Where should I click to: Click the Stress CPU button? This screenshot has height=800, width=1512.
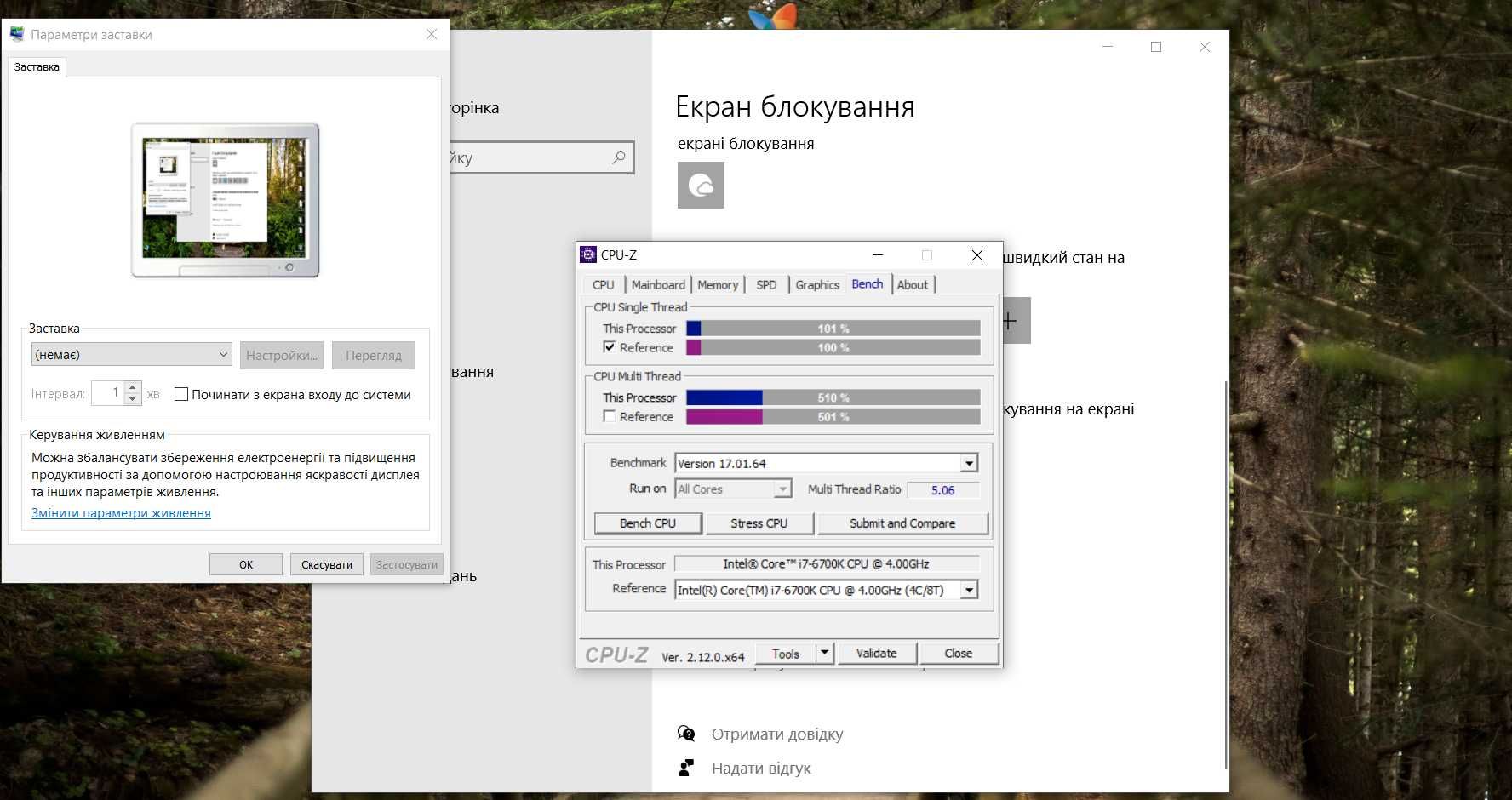(759, 523)
